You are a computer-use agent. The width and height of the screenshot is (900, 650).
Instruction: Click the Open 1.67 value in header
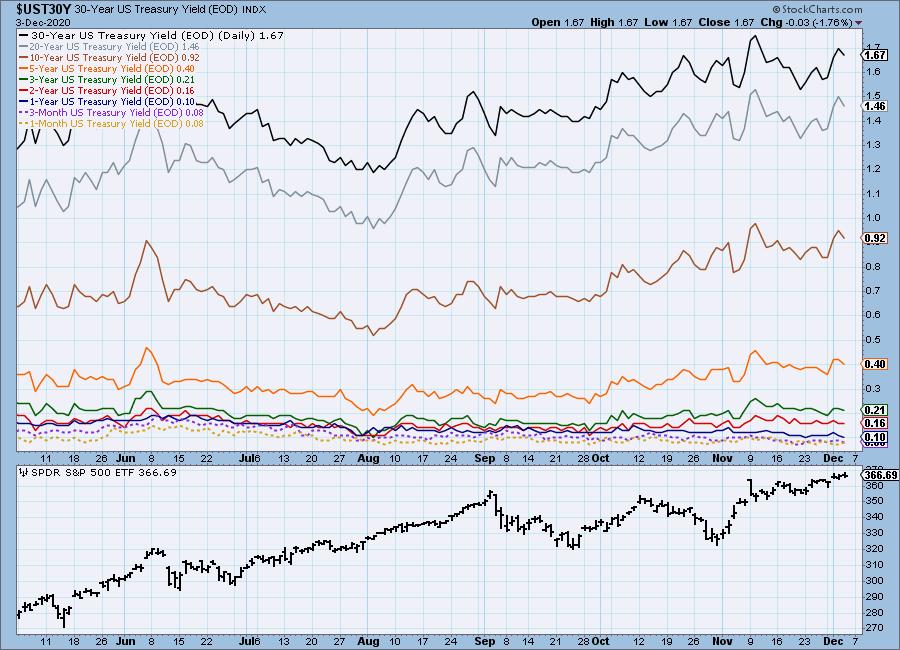coord(557,22)
